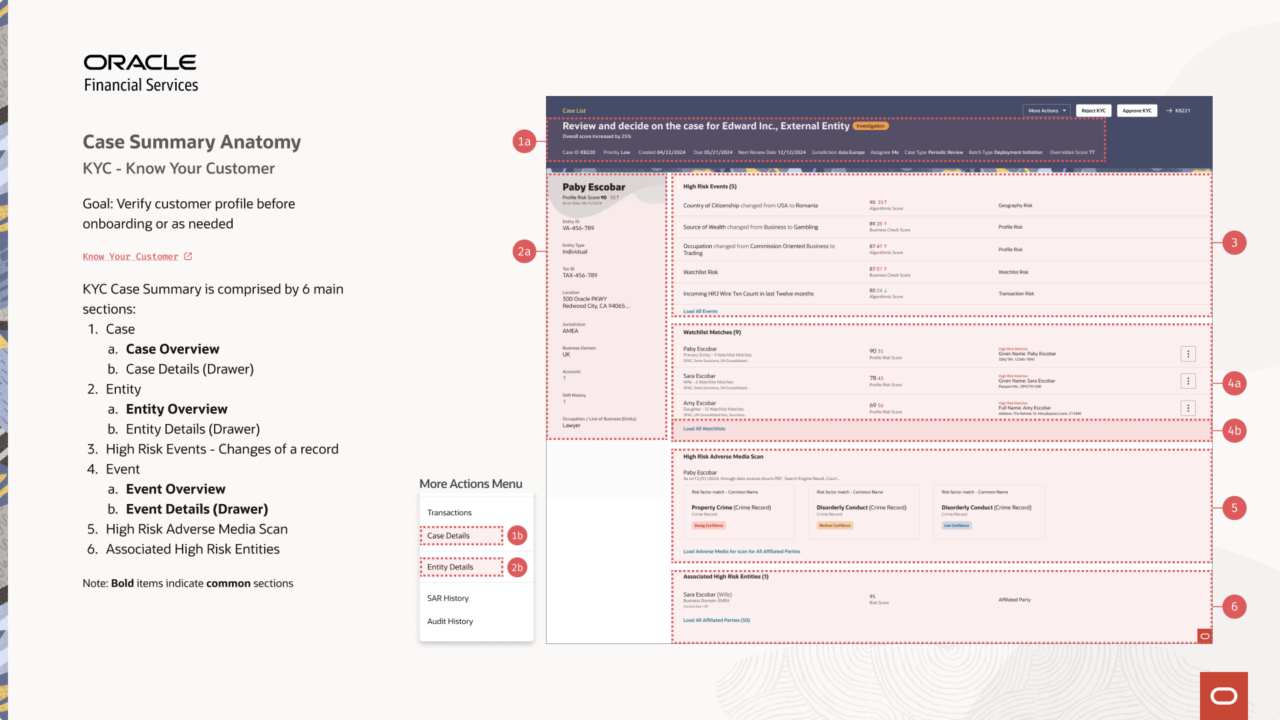Select the Source of Wealth event row

940,227
